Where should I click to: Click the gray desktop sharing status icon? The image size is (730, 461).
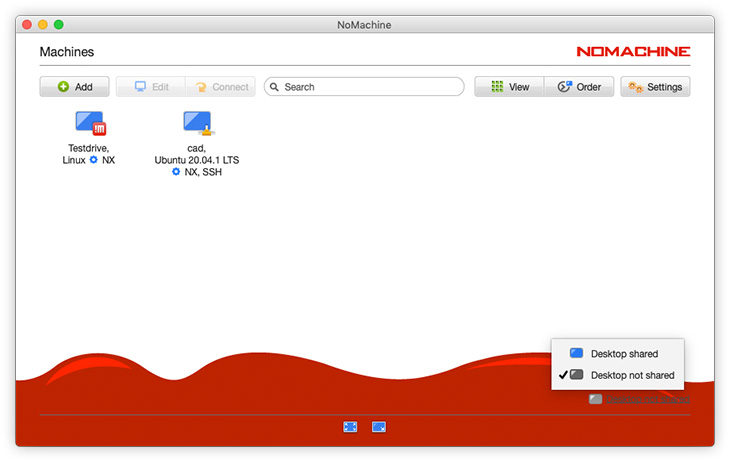point(596,399)
